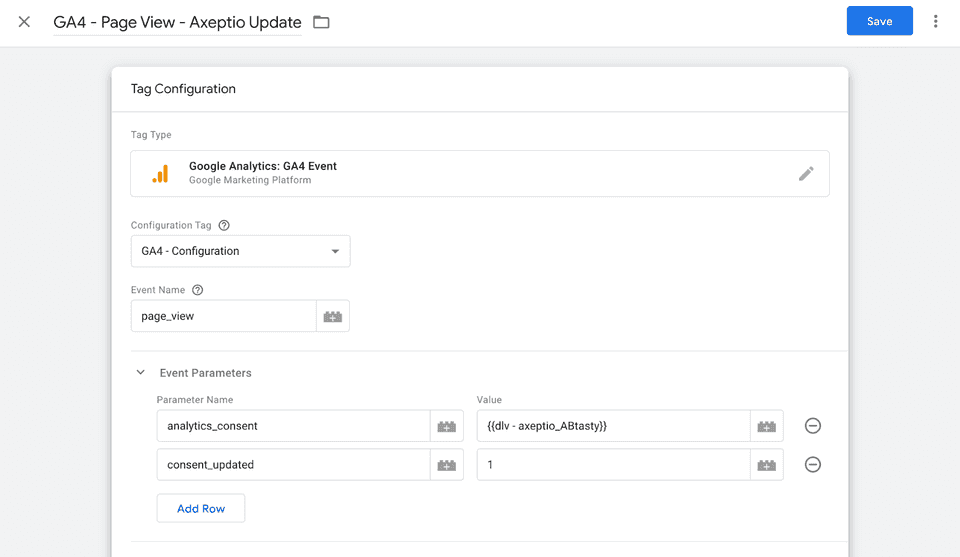Click the Add Row button
This screenshot has width=960, height=557.
click(x=201, y=508)
